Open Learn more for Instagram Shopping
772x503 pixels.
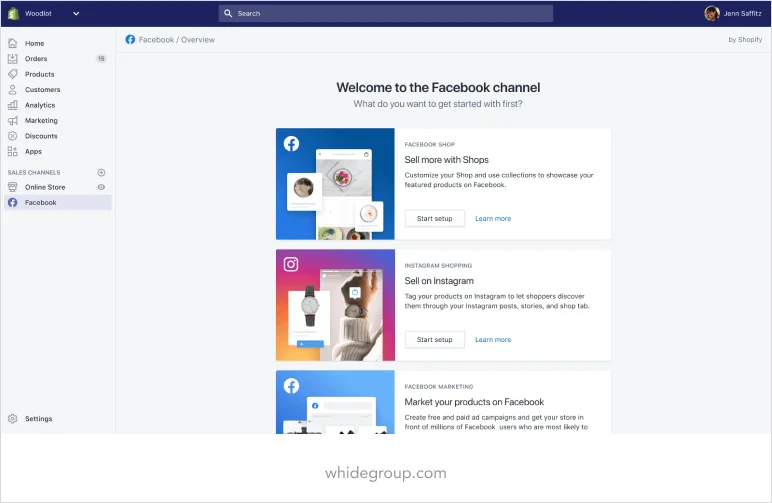493,340
